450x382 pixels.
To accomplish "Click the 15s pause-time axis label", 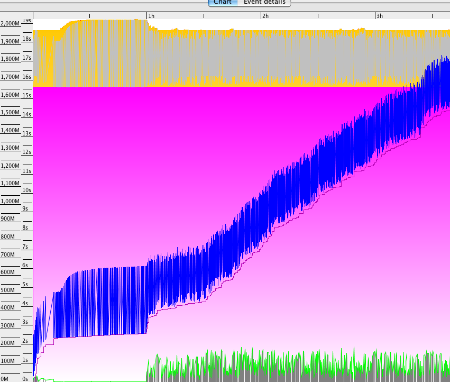I will point(27,95).
